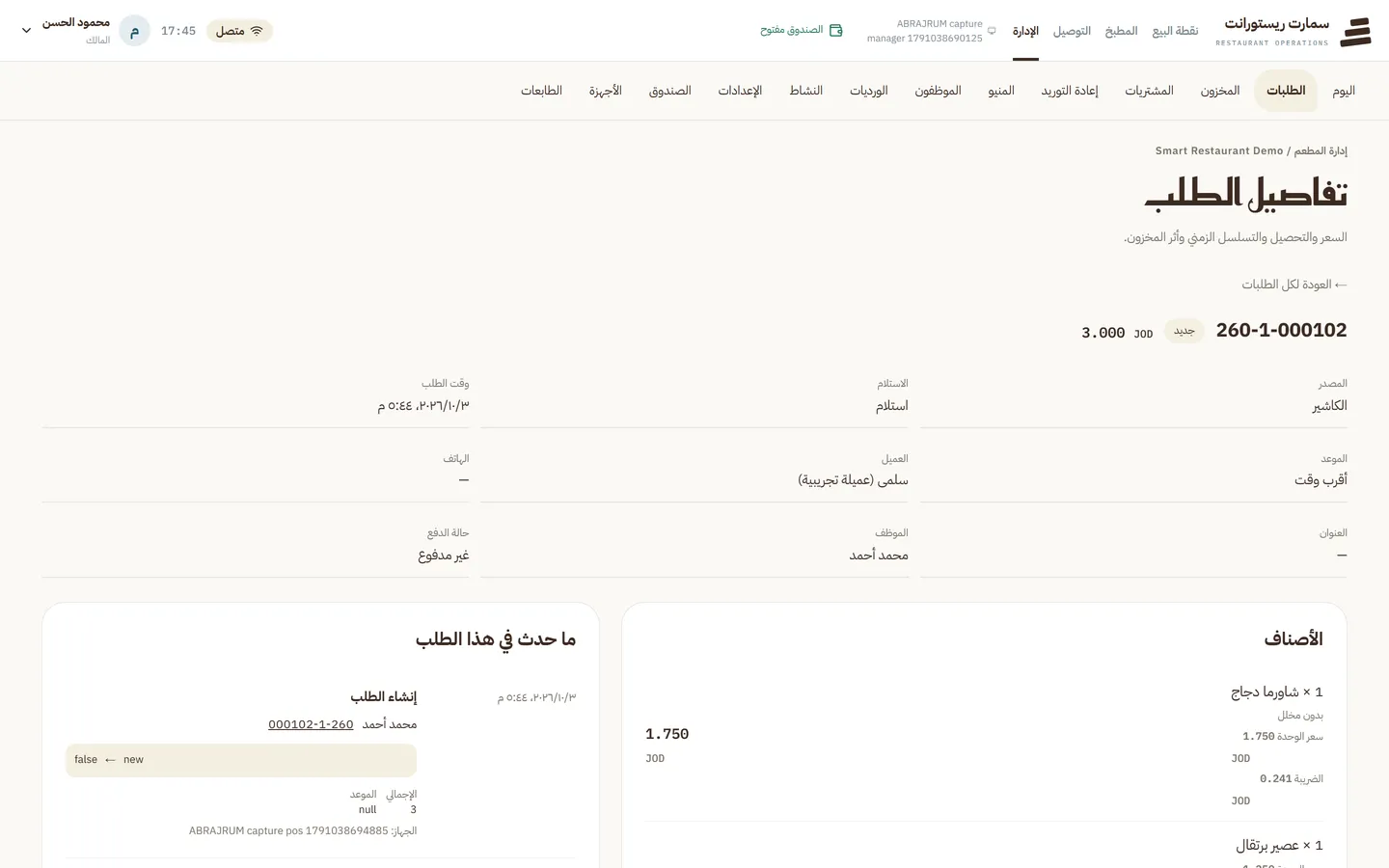The image size is (1389, 868).
Task: Click the إنشاء الطلب timeline event title
Action: pyautogui.click(x=383, y=696)
